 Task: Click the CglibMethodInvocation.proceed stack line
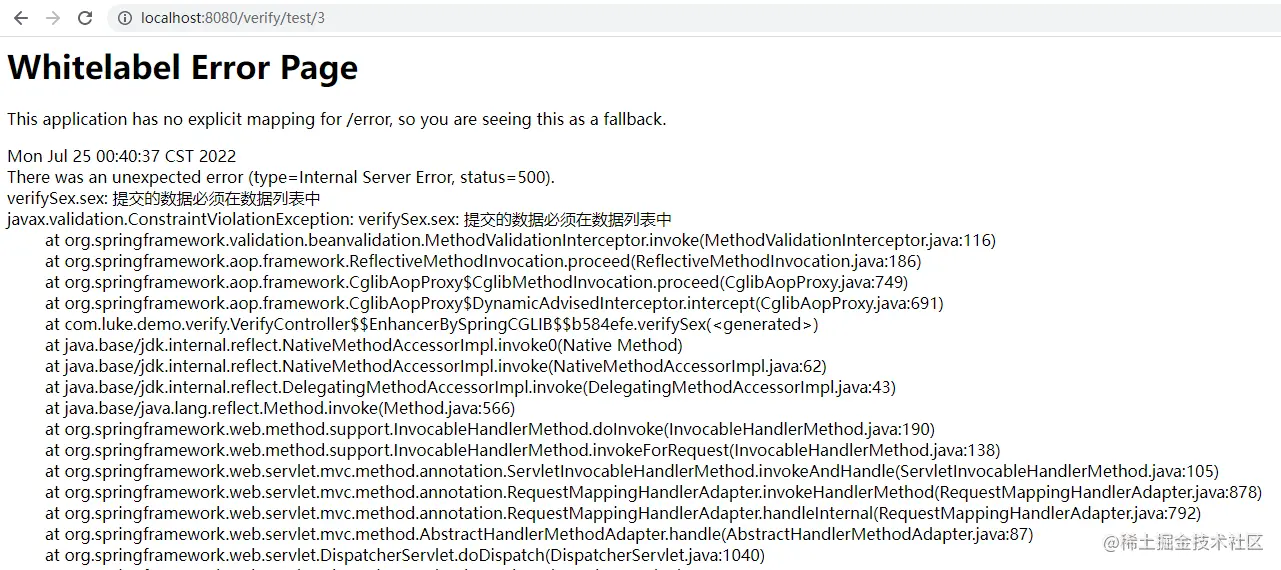[476, 282]
